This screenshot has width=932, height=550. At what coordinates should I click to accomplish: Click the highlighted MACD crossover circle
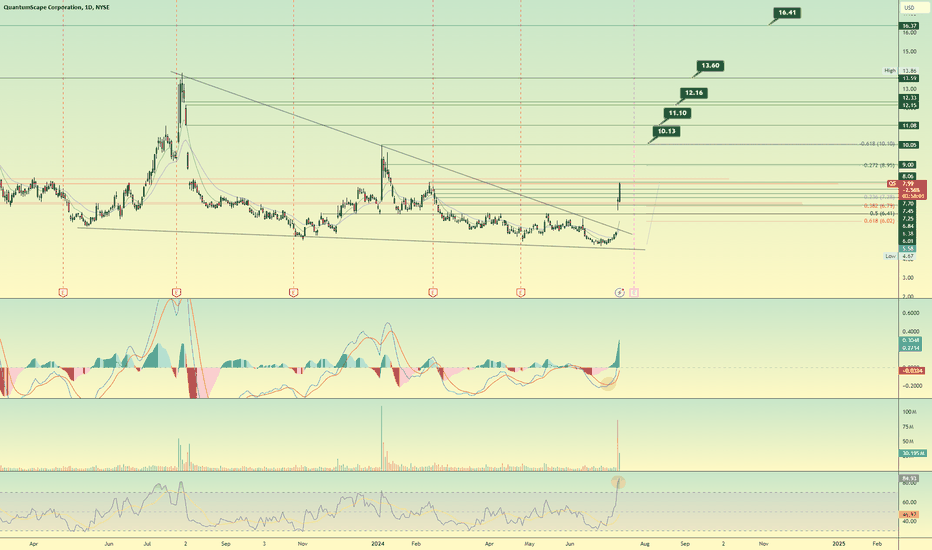[608, 384]
